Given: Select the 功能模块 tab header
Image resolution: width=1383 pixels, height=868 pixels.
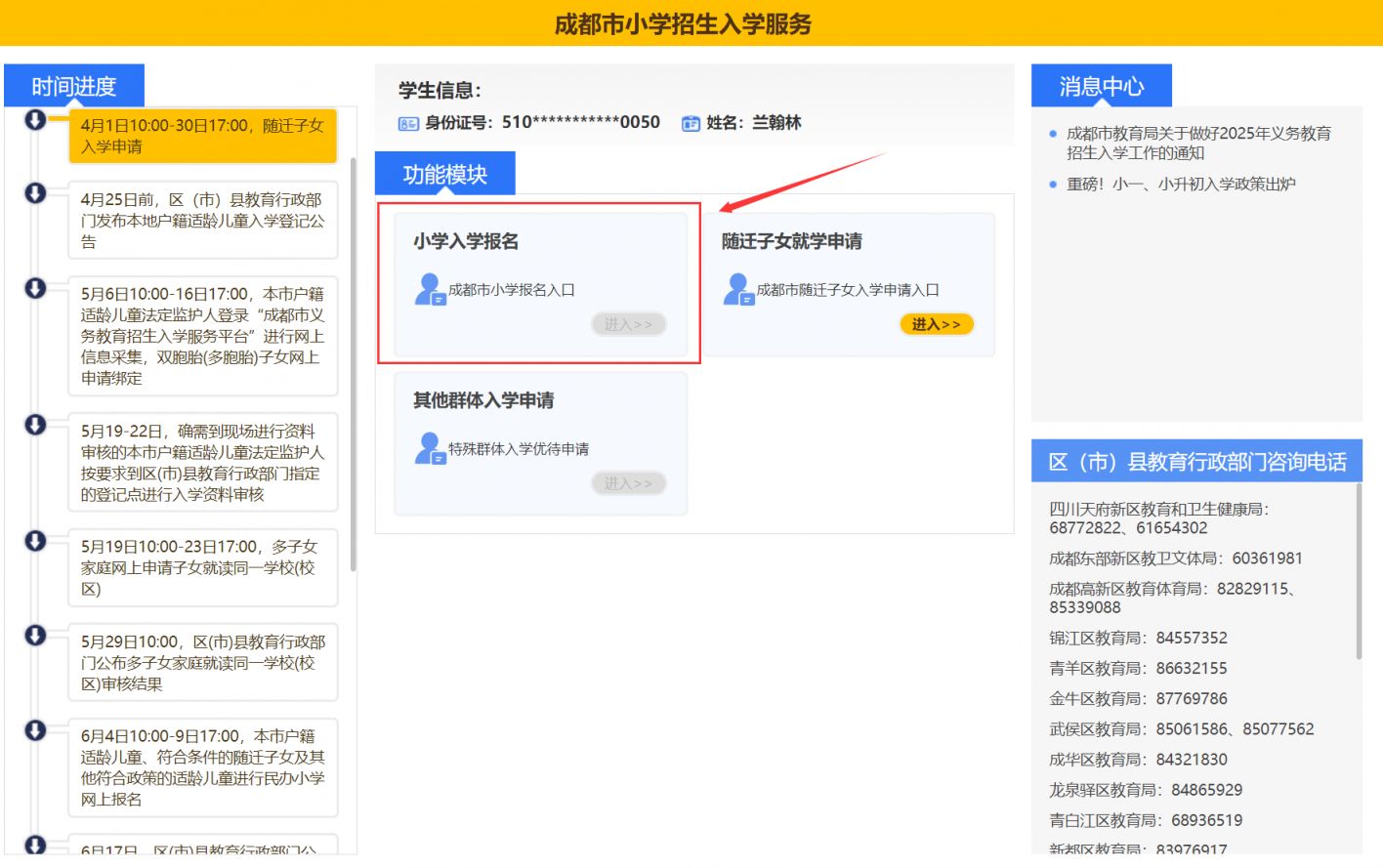Looking at the screenshot, I should click(445, 174).
